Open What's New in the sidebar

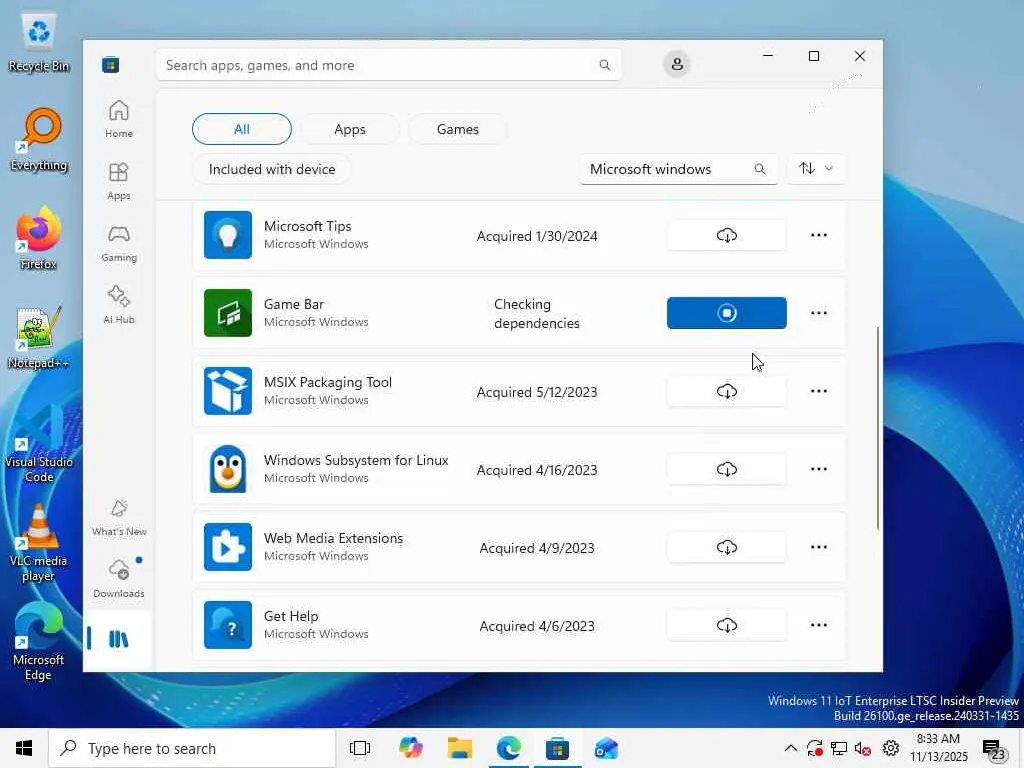coord(118,517)
